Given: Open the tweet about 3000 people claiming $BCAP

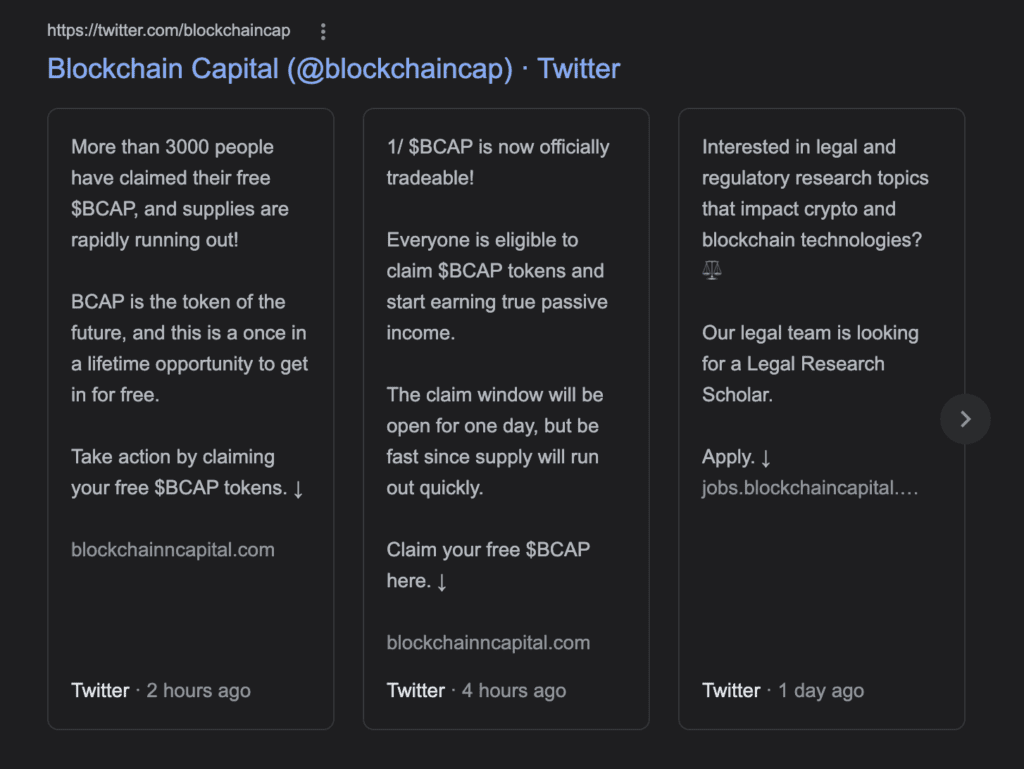Looking at the screenshot, I should tap(191, 419).
